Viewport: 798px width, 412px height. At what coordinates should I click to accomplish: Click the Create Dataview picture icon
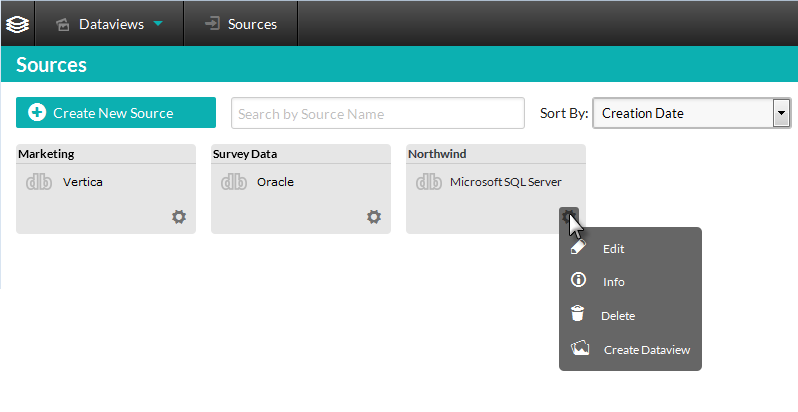[x=580, y=348]
